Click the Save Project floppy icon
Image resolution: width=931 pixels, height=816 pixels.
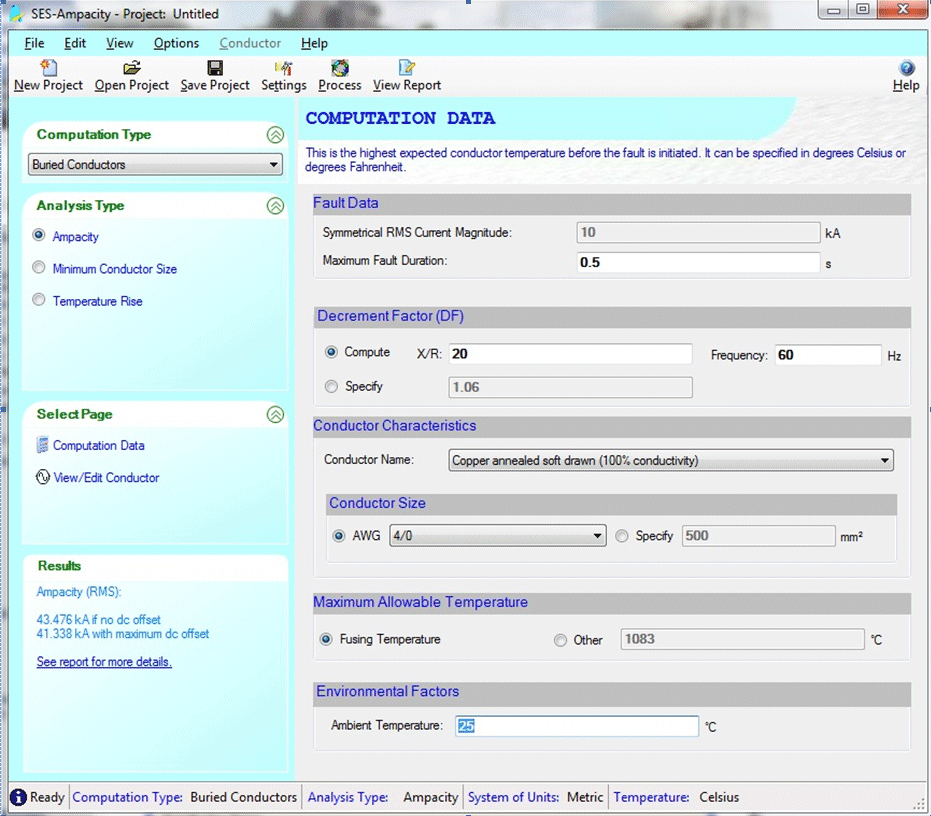[x=215, y=68]
